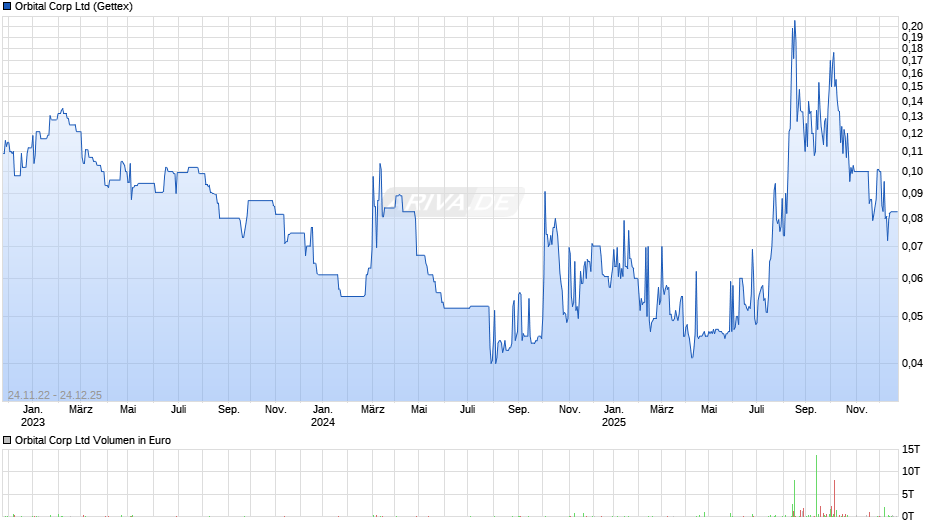
Task: Click the y-axis value 0,14
Action: (912, 101)
